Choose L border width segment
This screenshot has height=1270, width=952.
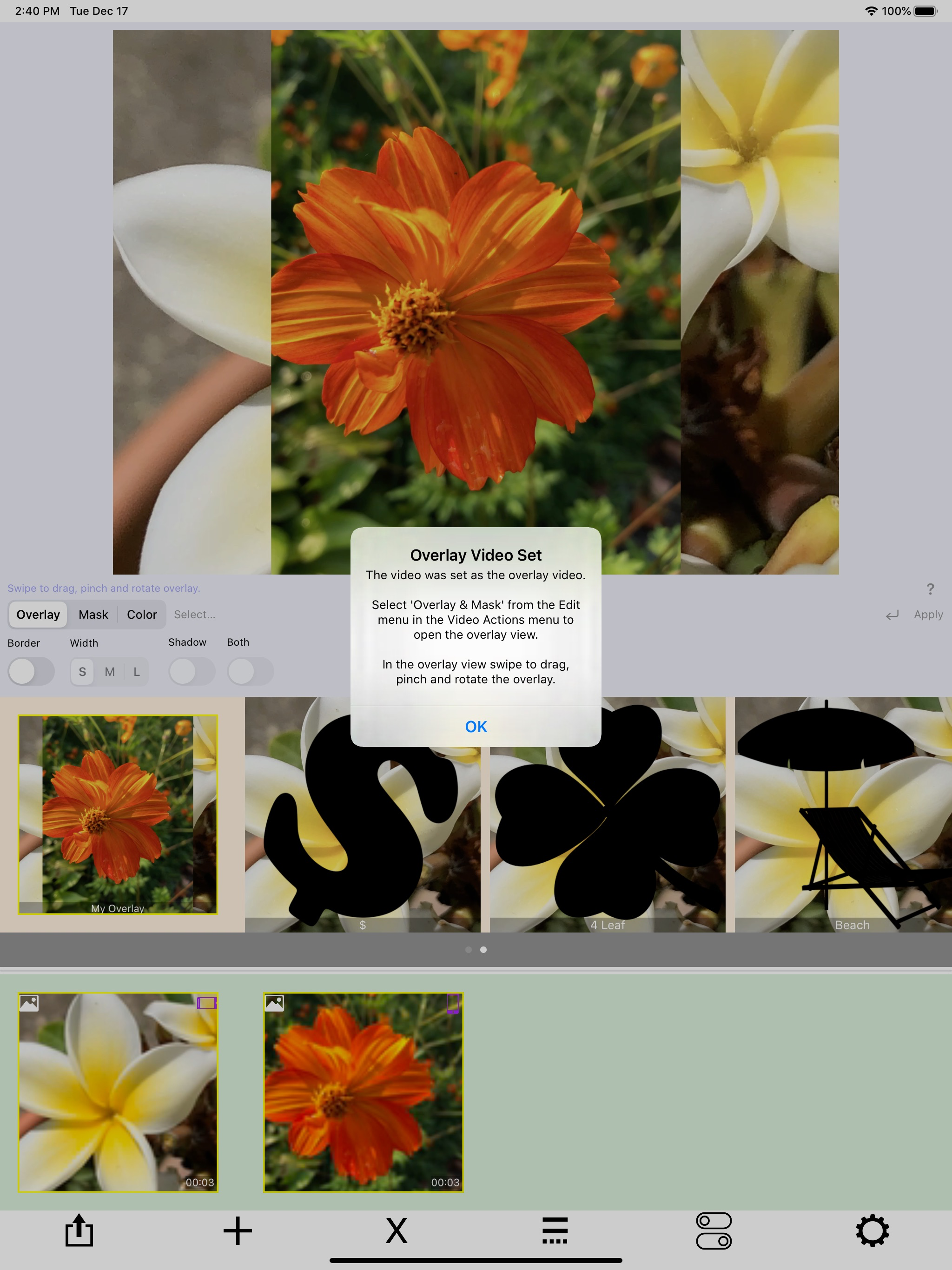click(137, 672)
